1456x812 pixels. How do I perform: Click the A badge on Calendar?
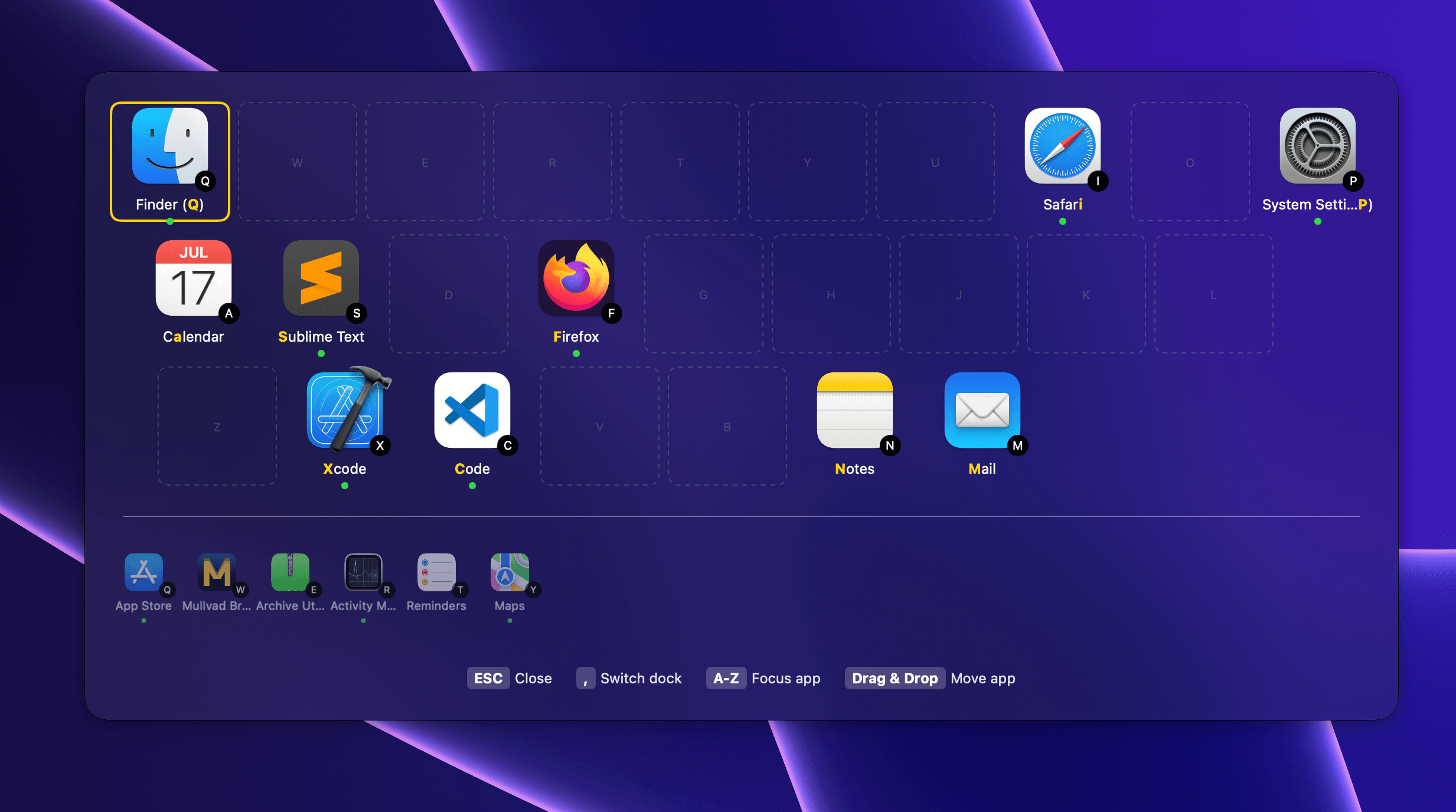(229, 313)
